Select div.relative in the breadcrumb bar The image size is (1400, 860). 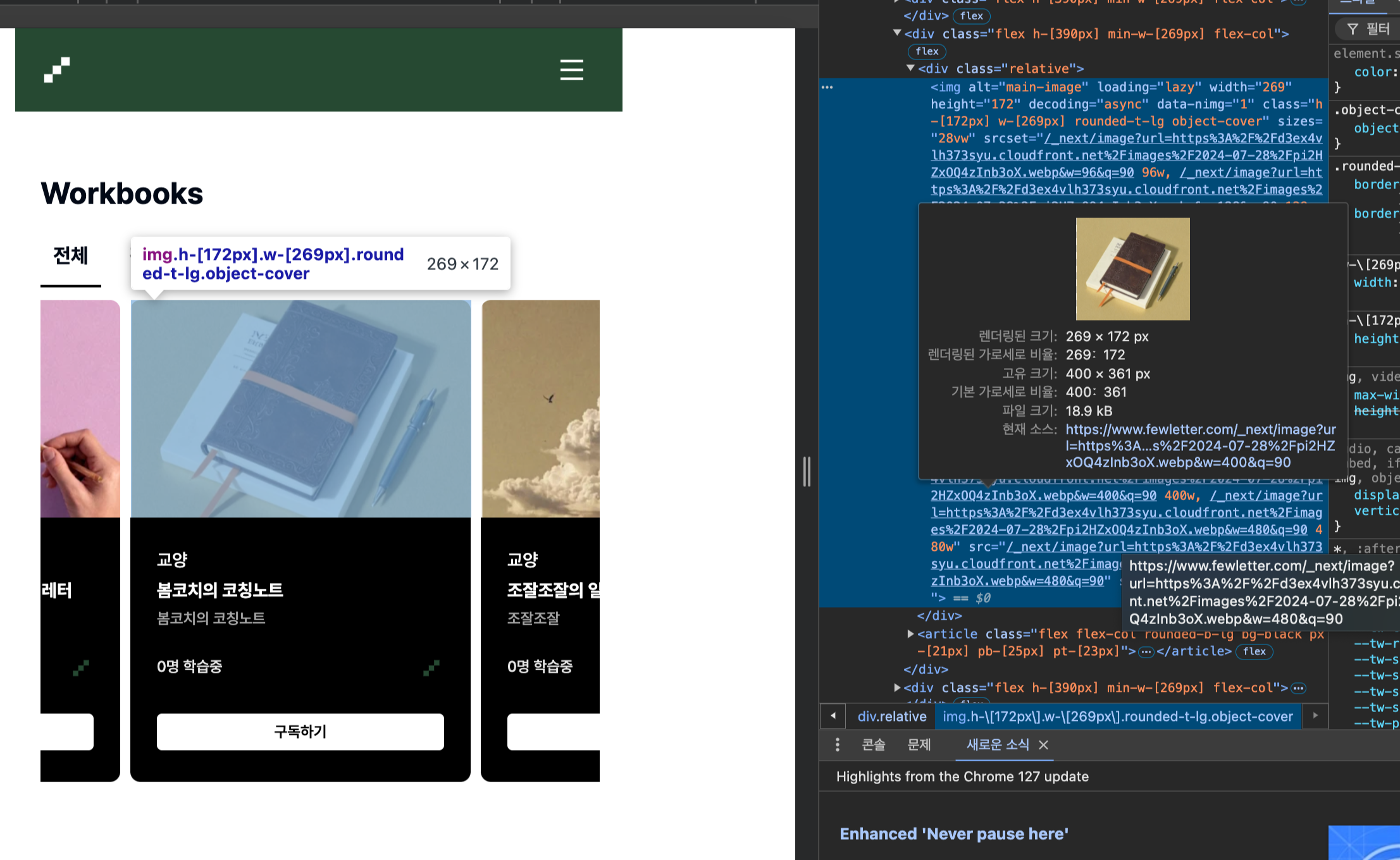pyautogui.click(x=891, y=716)
